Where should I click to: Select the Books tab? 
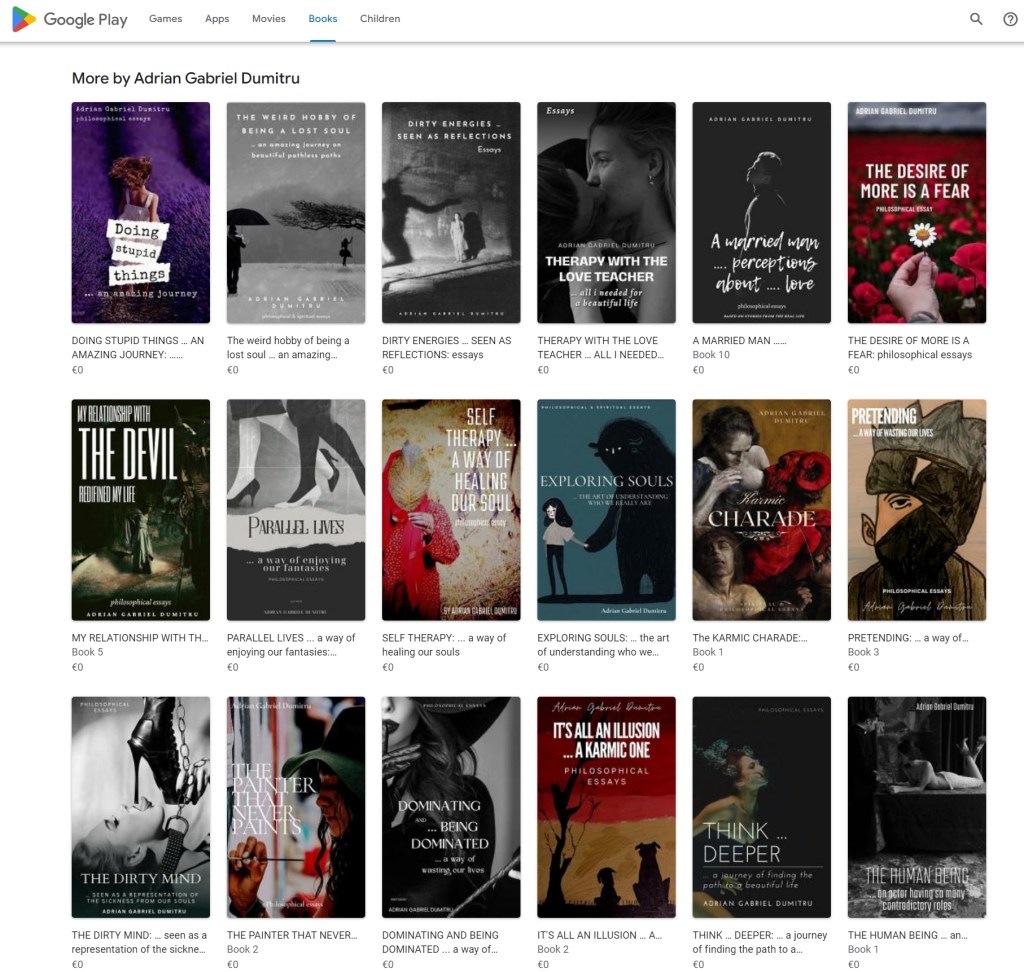point(322,19)
